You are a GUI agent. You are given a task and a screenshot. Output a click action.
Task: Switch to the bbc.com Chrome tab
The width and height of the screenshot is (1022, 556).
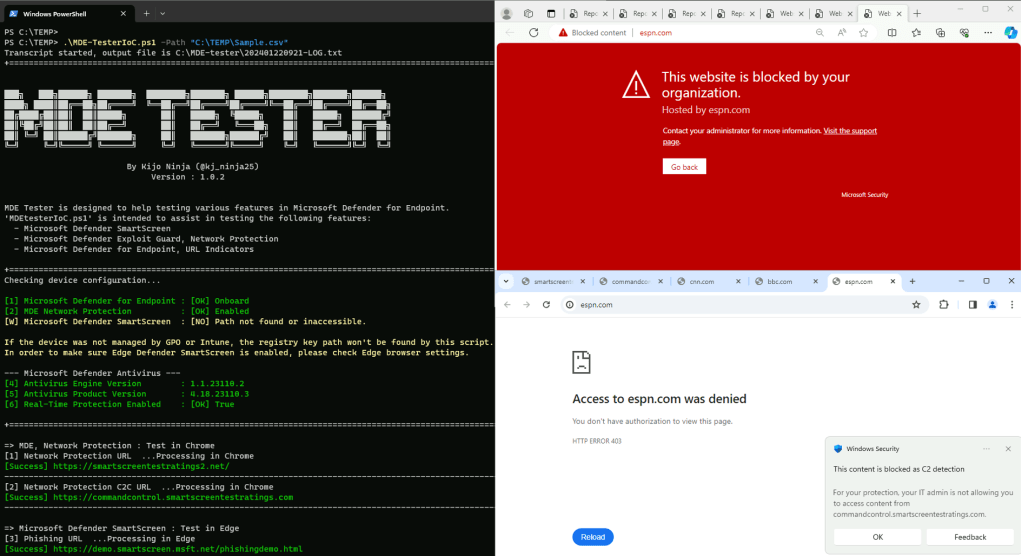click(x=779, y=282)
